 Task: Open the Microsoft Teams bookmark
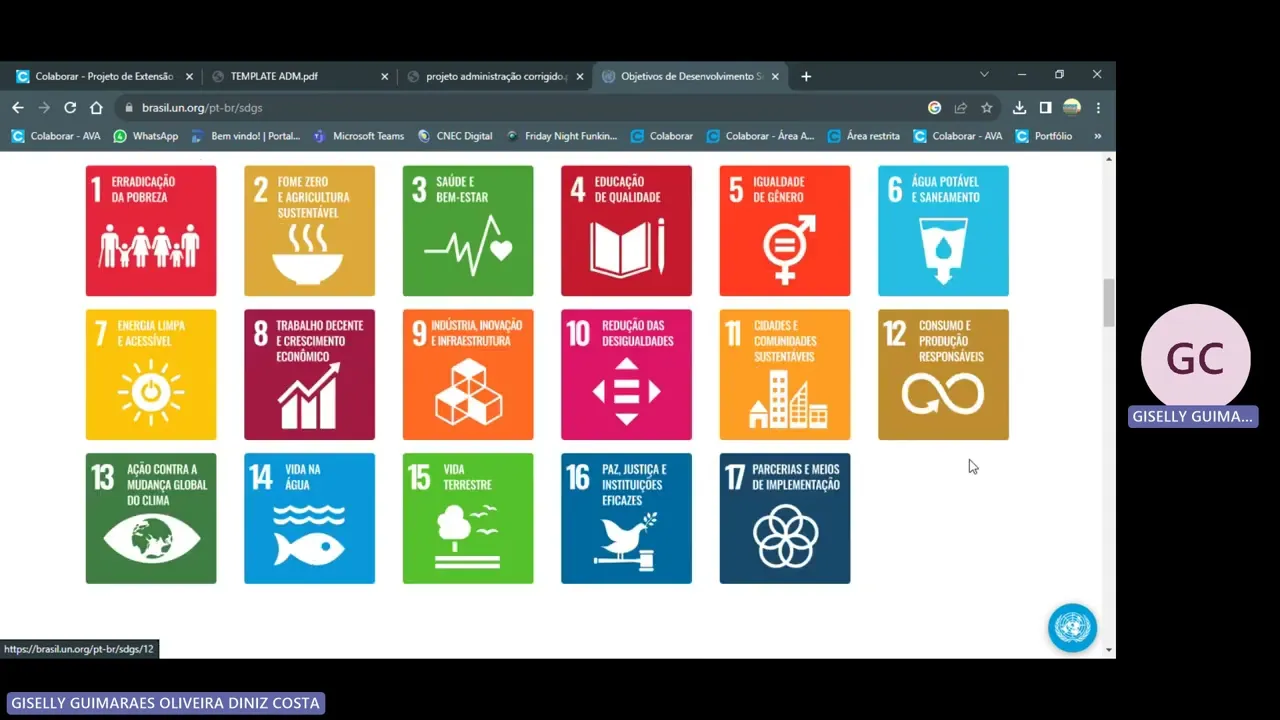tap(359, 136)
